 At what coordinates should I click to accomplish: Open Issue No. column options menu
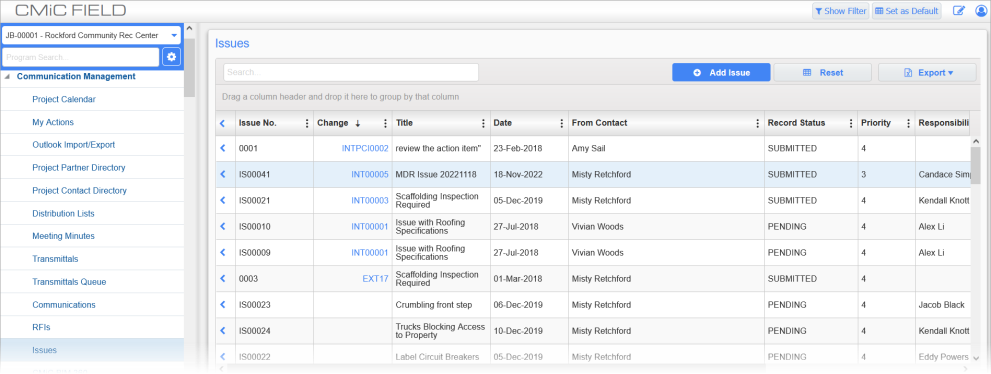click(307, 123)
